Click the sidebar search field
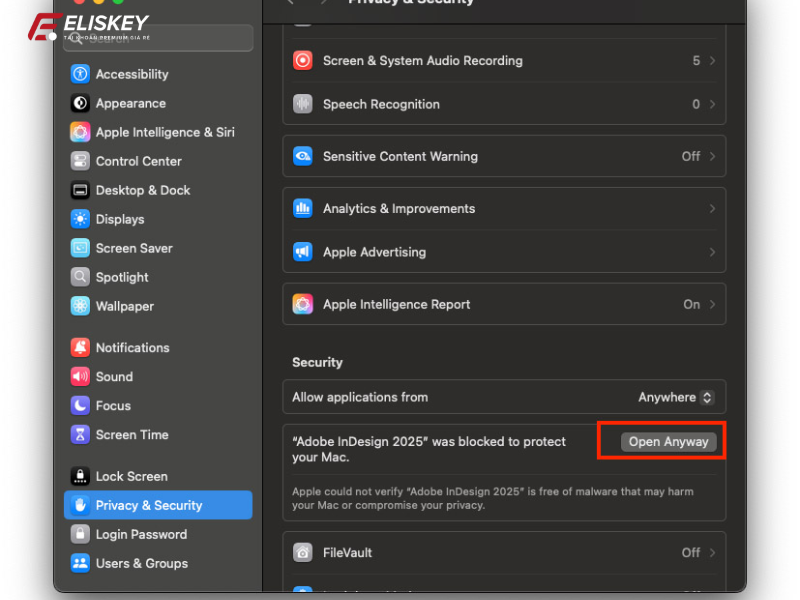The width and height of the screenshot is (800, 600). tap(157, 38)
